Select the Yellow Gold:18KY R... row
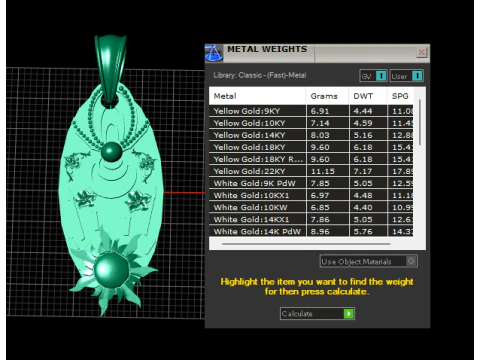The width and height of the screenshot is (480, 360). pyautogui.click(x=311, y=159)
